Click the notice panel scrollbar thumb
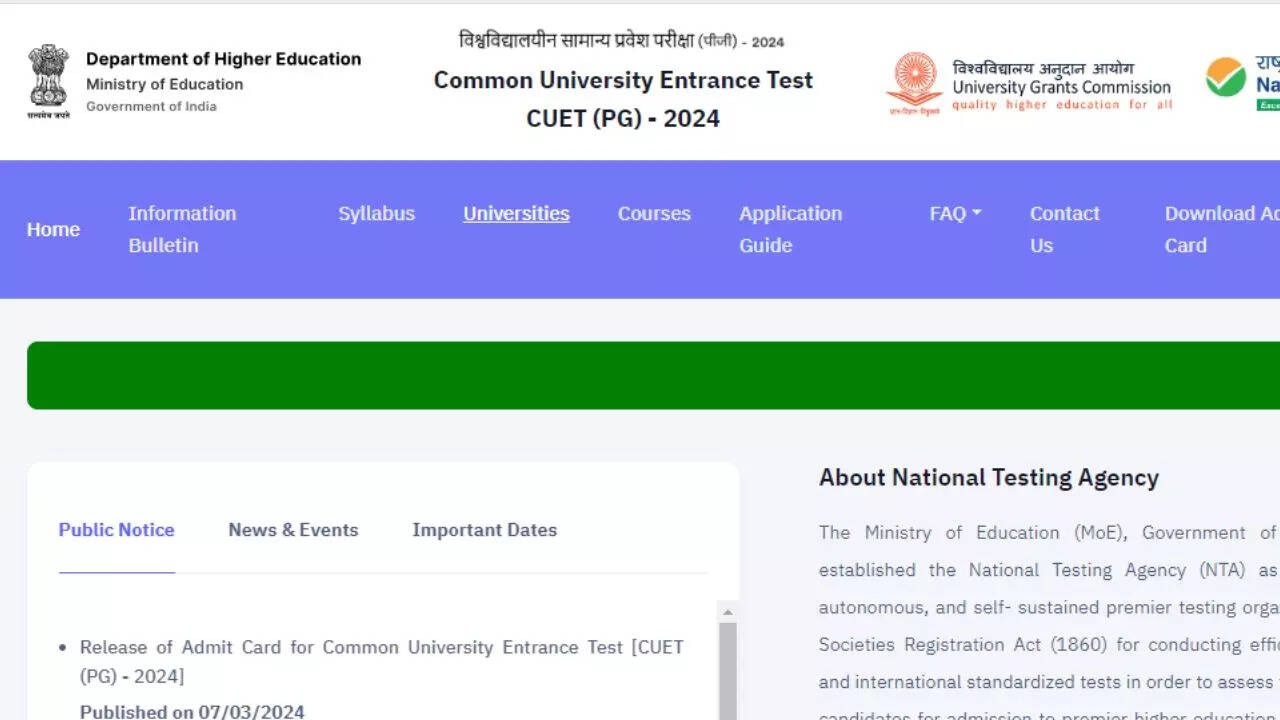Viewport: 1280px width, 720px height. tap(728, 670)
